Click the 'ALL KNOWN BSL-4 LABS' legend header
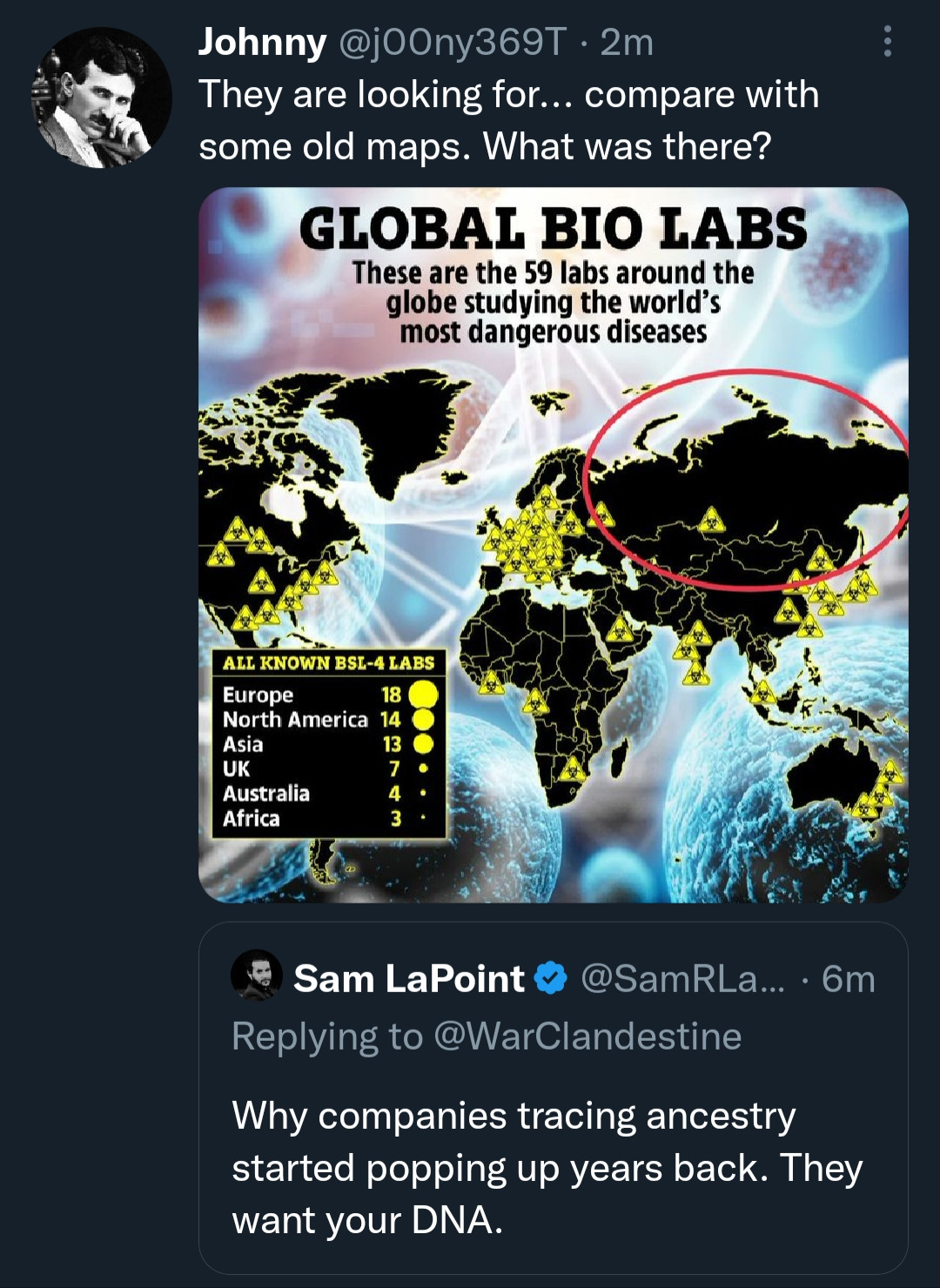This screenshot has width=940, height=1288. [328, 663]
